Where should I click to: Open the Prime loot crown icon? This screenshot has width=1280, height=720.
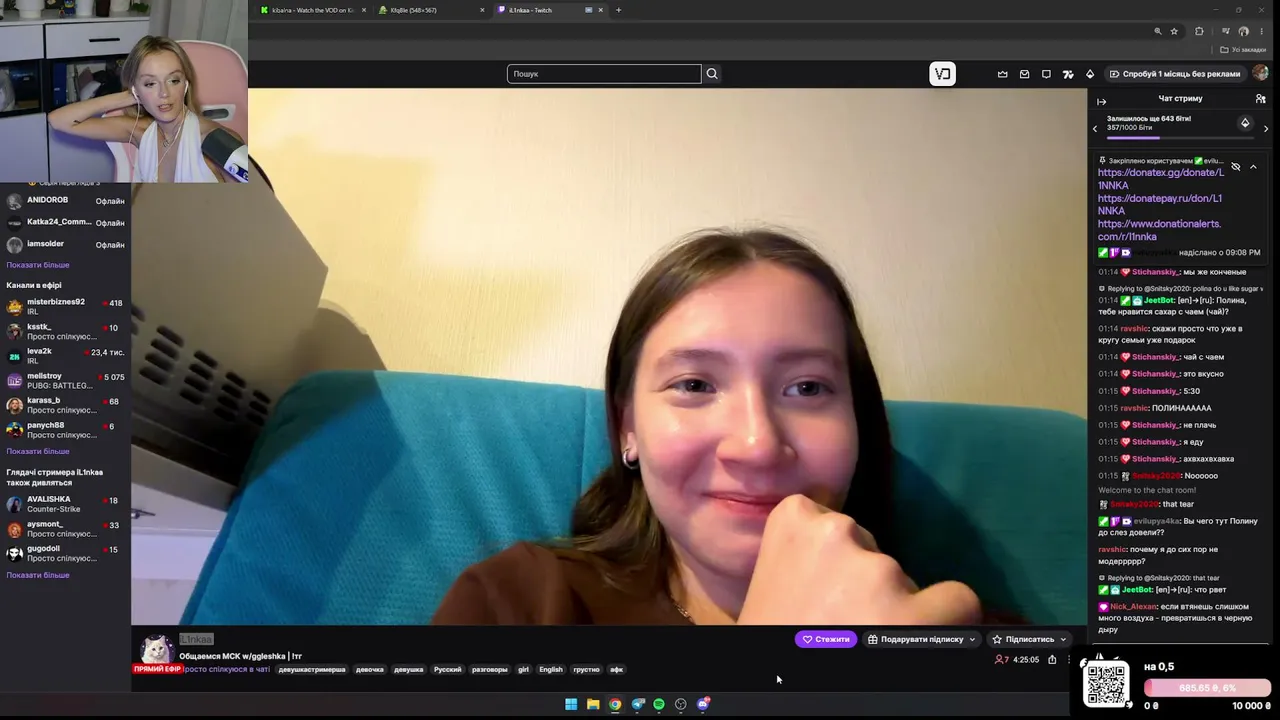[x=1003, y=74]
